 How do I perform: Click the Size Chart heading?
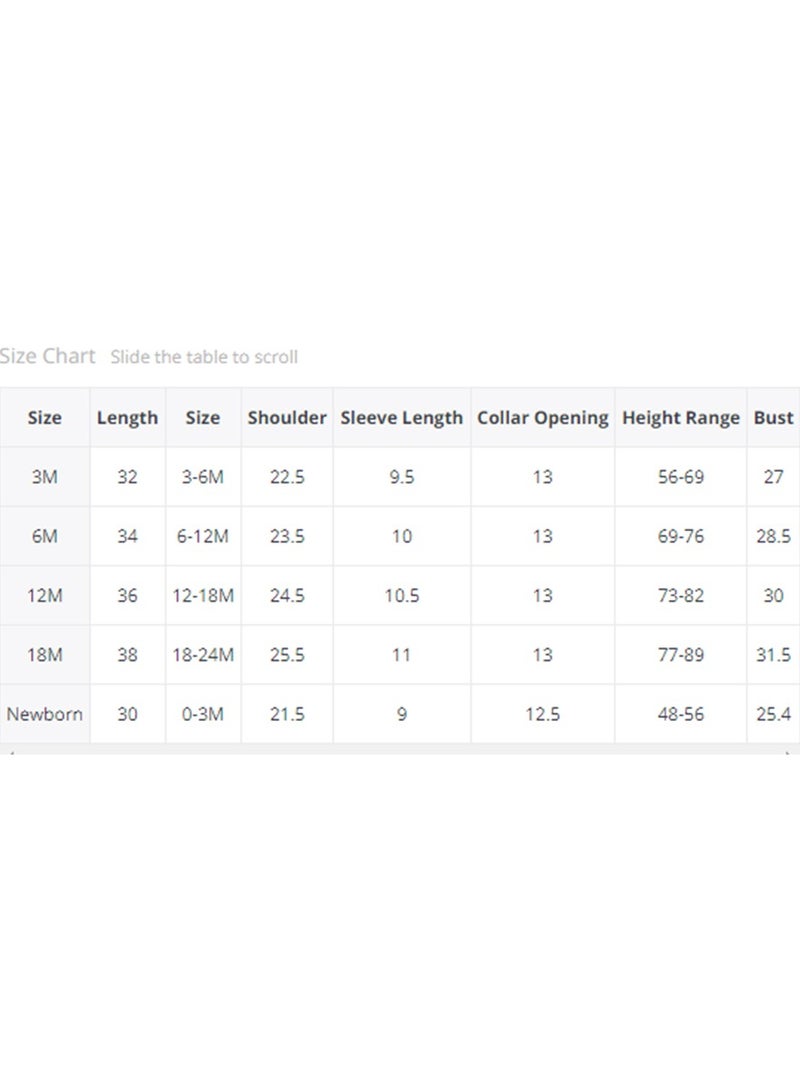[47, 356]
